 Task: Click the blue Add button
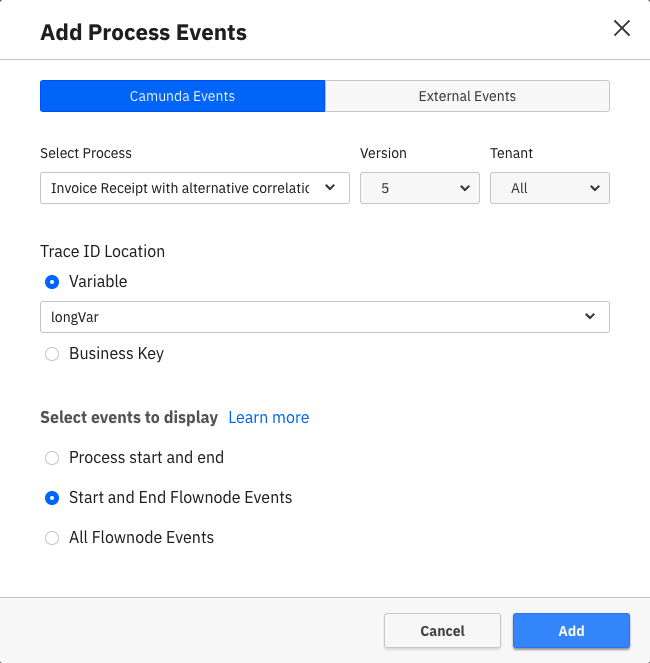pos(571,631)
